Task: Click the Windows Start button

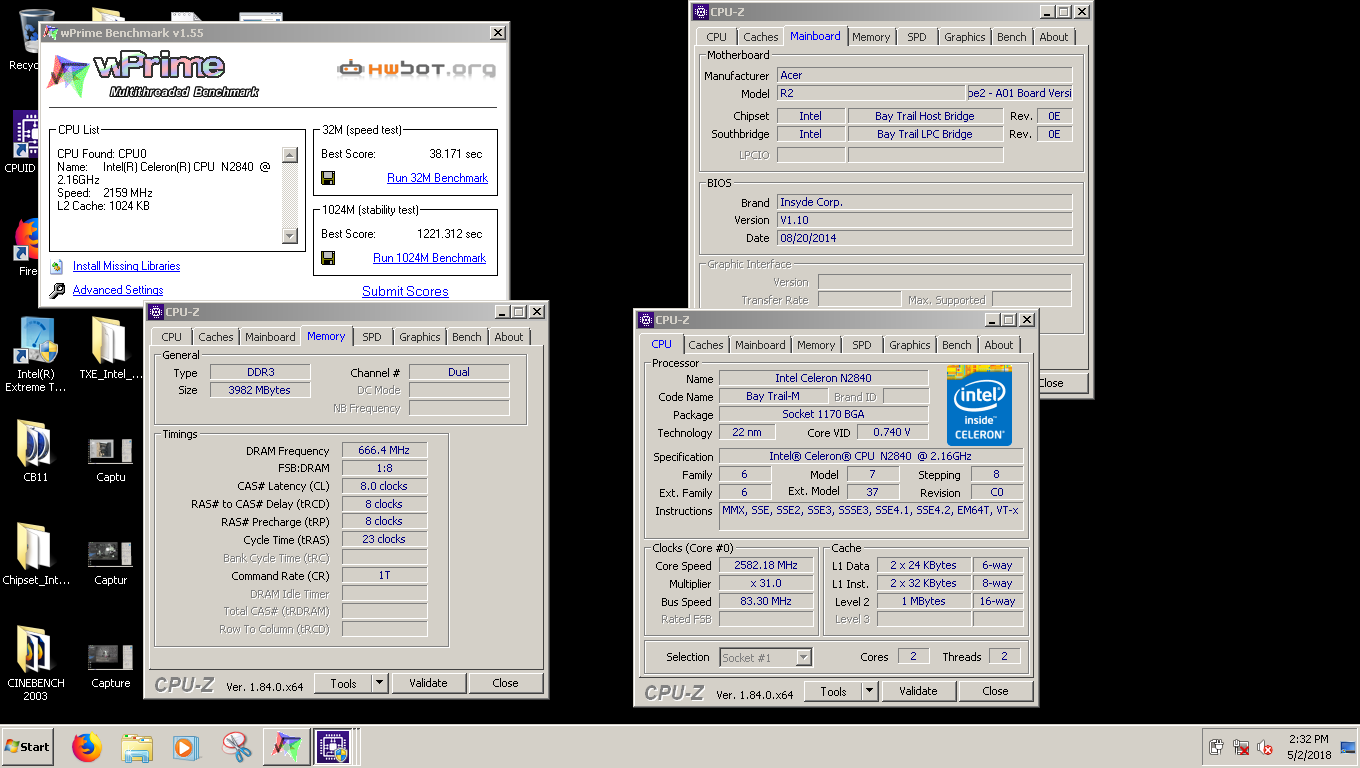Action: pos(28,747)
